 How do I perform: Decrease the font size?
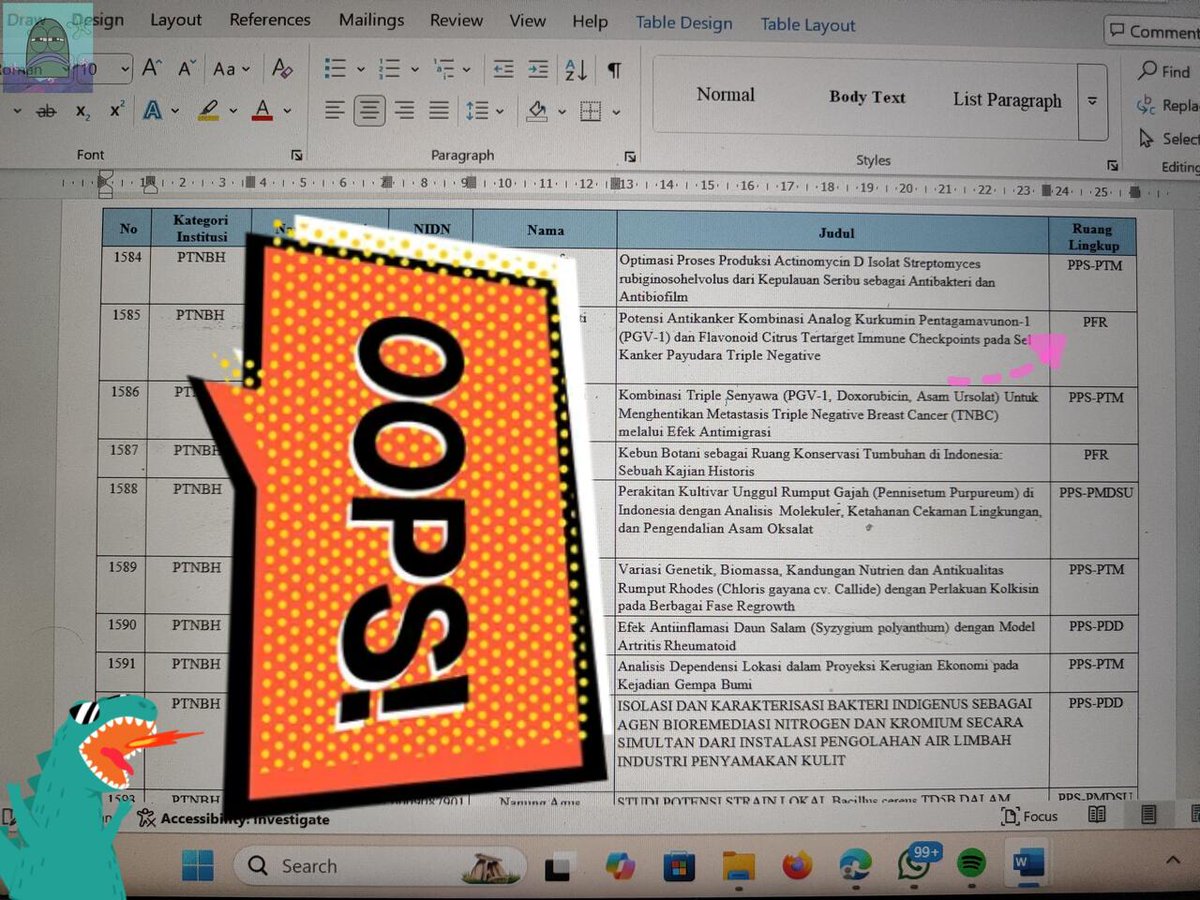point(187,68)
